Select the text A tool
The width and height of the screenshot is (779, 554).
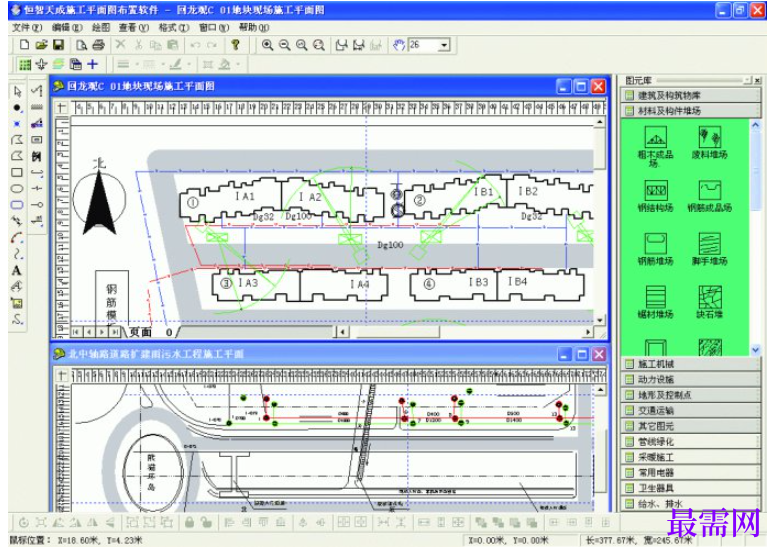click(16, 271)
